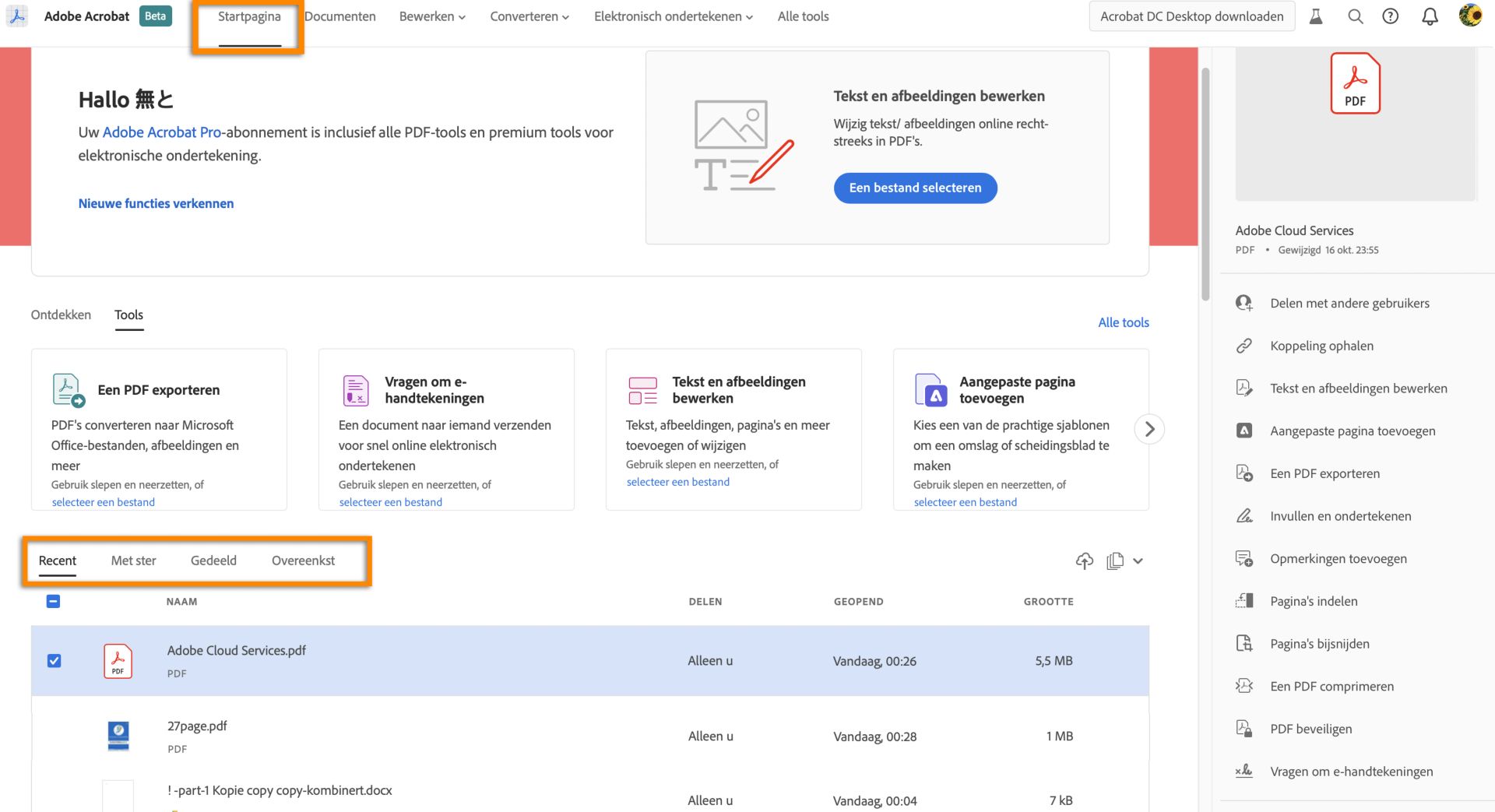This screenshot has height=812, width=1495.
Task: Click the Adobe Acrobat logo icon
Action: (17, 16)
